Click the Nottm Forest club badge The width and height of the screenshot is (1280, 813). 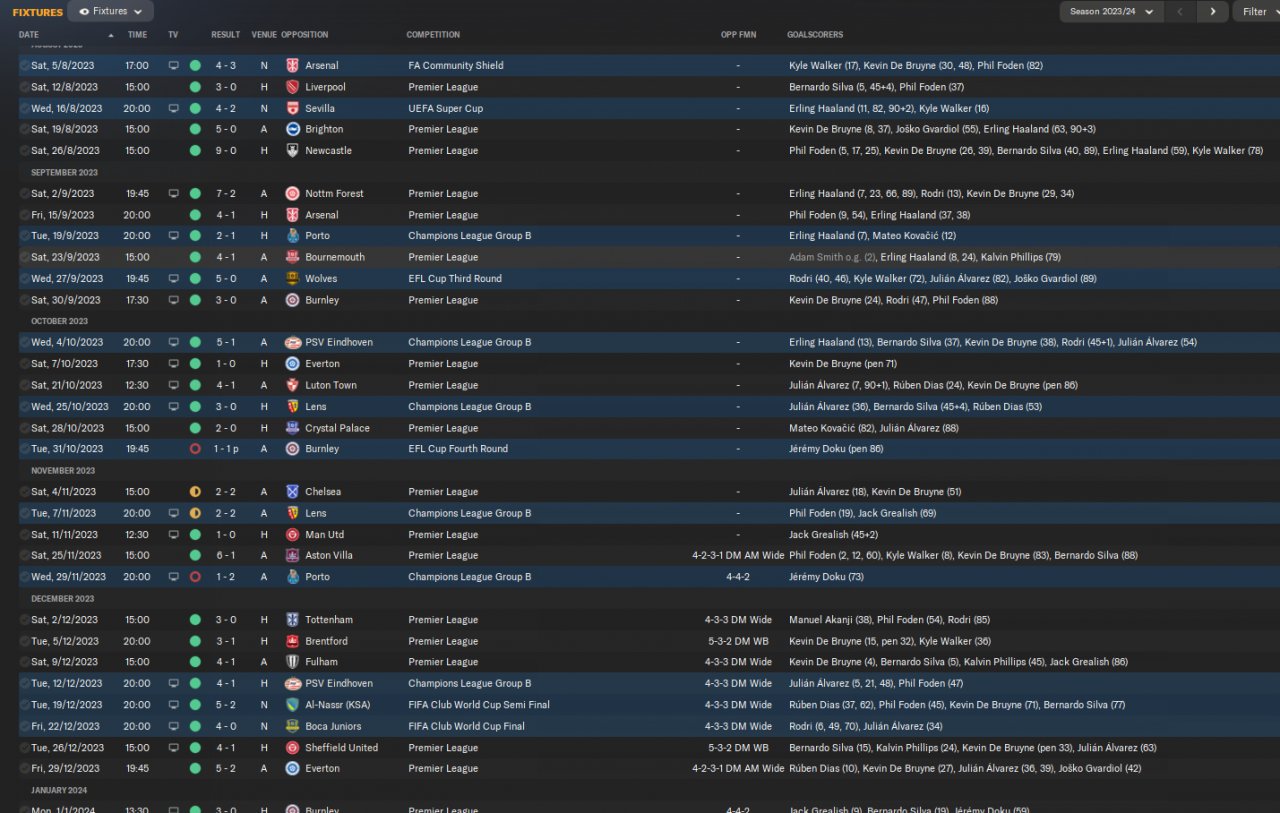(293, 194)
